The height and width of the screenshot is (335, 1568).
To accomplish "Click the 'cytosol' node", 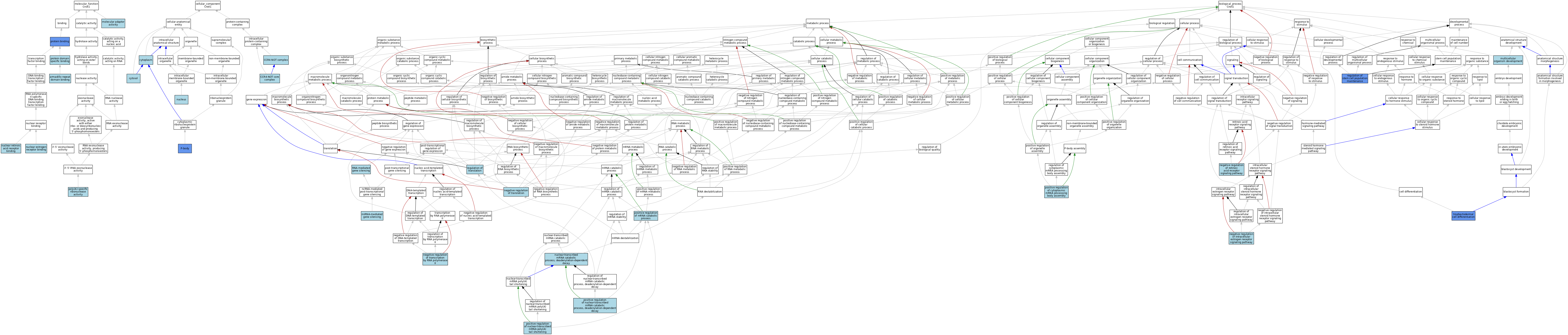I will pyautogui.click(x=133, y=78).
